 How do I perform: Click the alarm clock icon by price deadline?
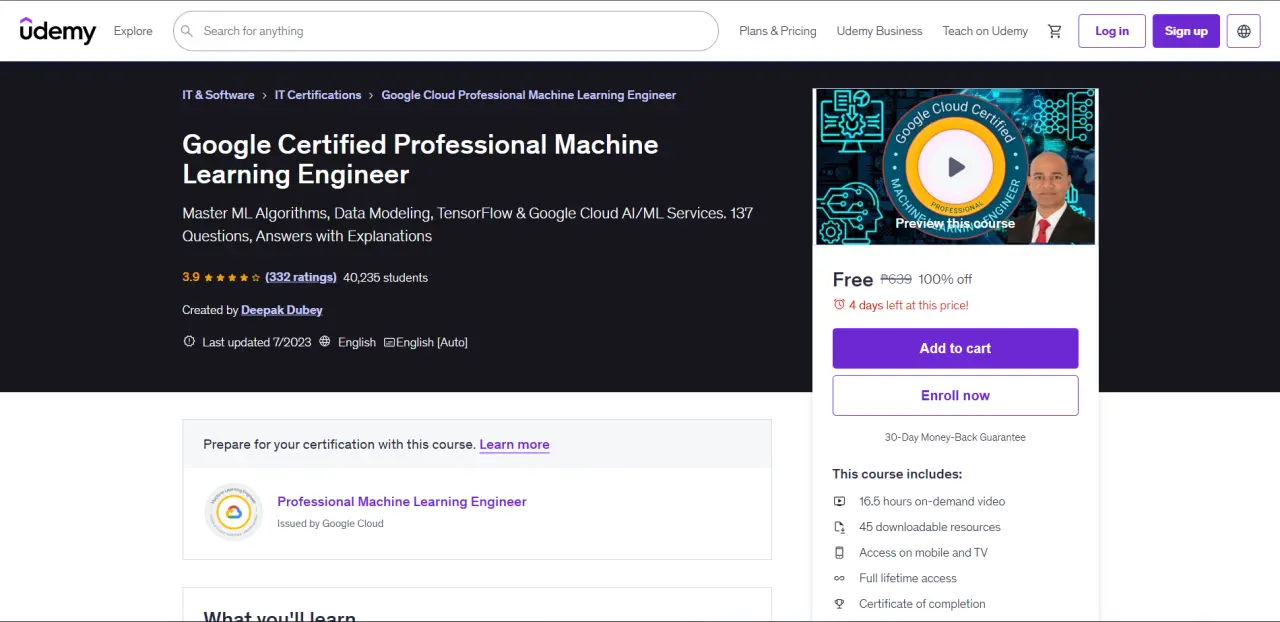click(839, 305)
